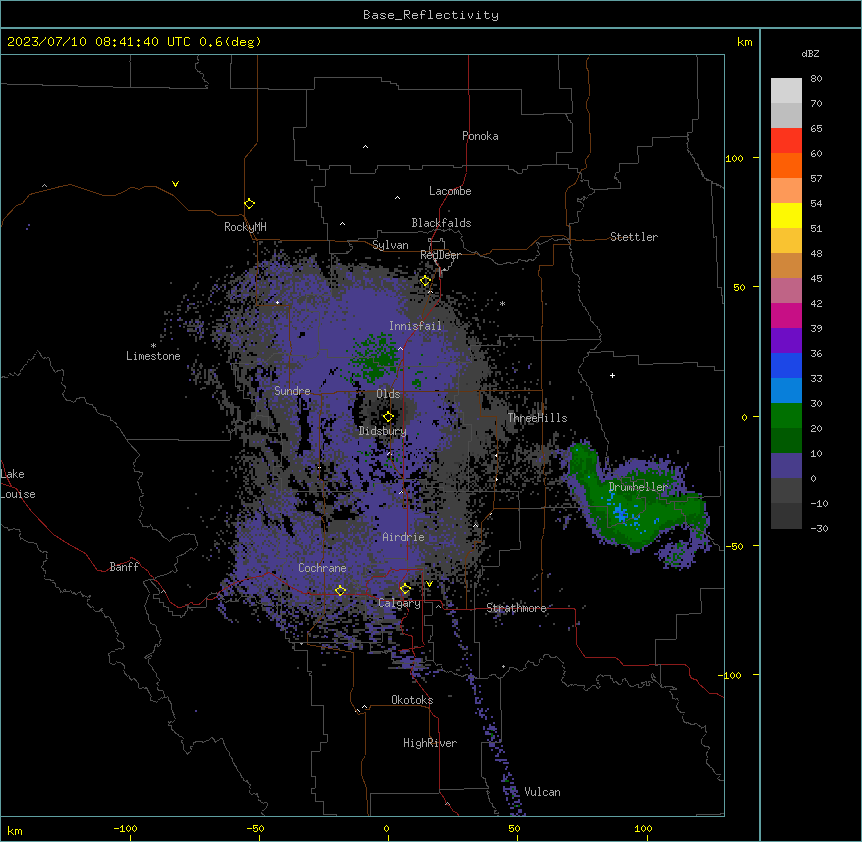Click the blue reflectivity core near Drumheller
This screenshot has width=862, height=842.
point(620,514)
